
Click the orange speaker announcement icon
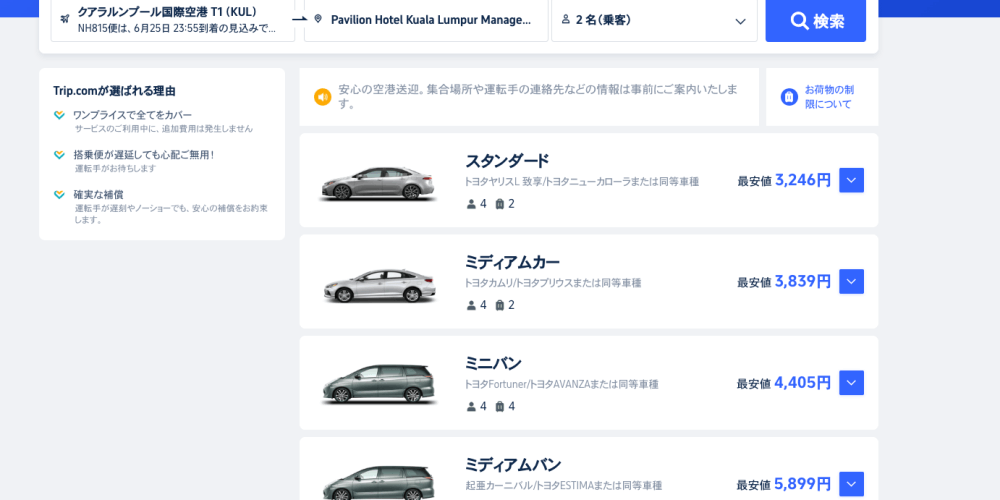click(323, 97)
